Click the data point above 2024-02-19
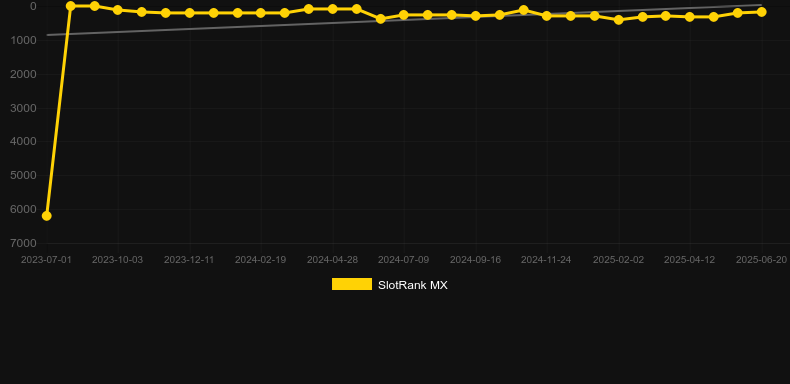790x384 pixels. [261, 13]
